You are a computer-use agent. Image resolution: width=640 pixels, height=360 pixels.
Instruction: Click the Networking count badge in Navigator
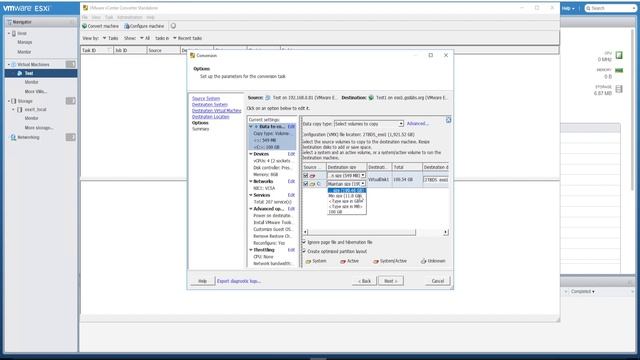[x=71, y=138]
